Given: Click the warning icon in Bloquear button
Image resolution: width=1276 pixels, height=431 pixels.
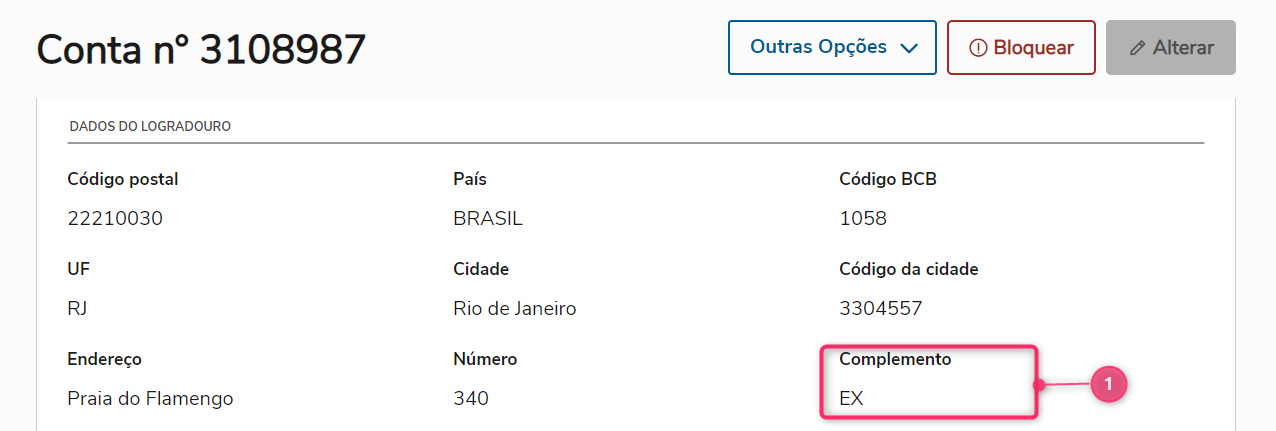Looking at the screenshot, I should click(978, 48).
